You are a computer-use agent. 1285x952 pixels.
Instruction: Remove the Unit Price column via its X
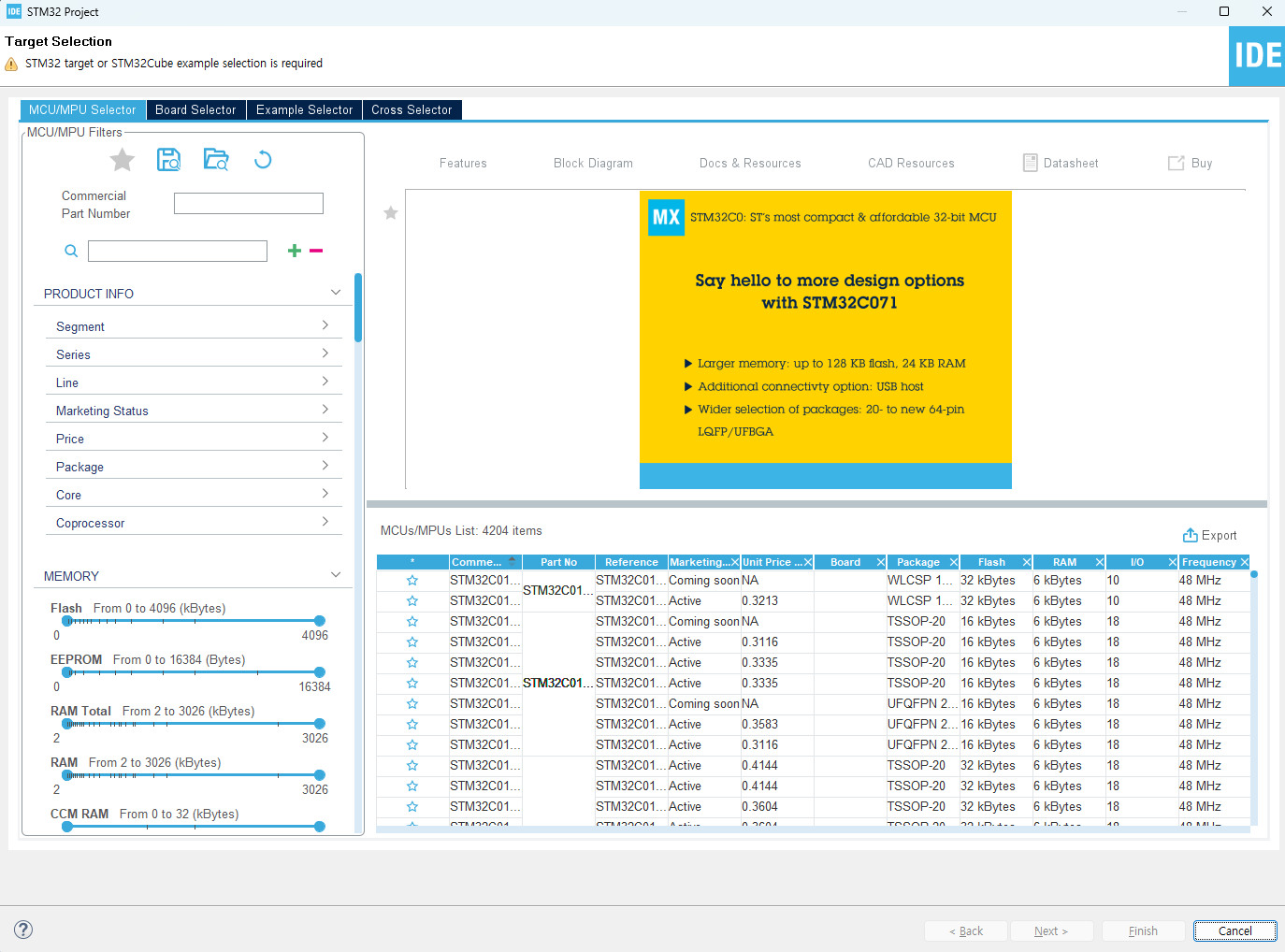click(808, 562)
